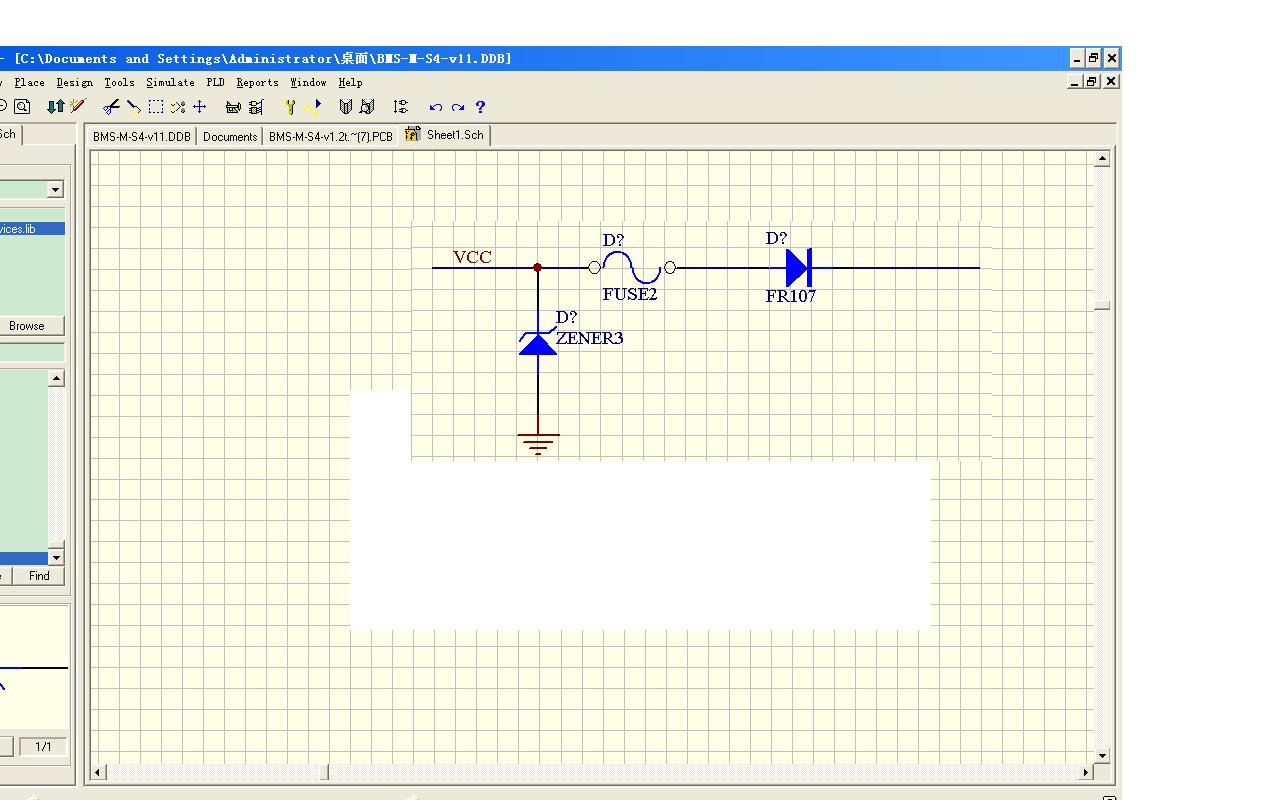Click the ZENER3 part text

(x=590, y=339)
